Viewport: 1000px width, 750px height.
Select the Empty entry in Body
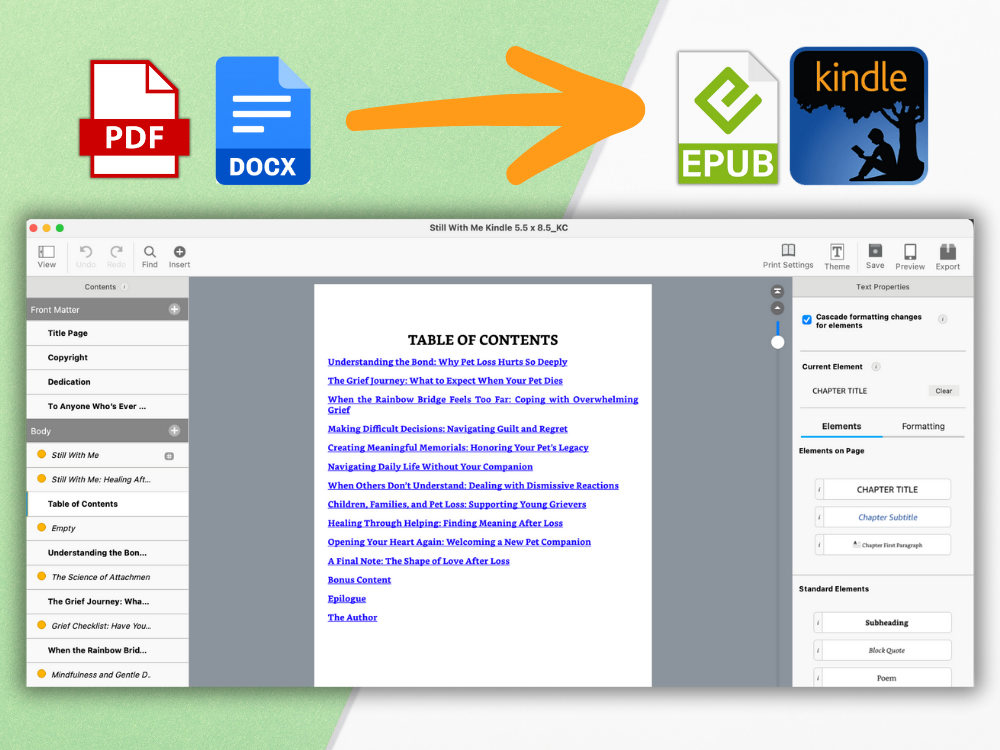point(107,528)
